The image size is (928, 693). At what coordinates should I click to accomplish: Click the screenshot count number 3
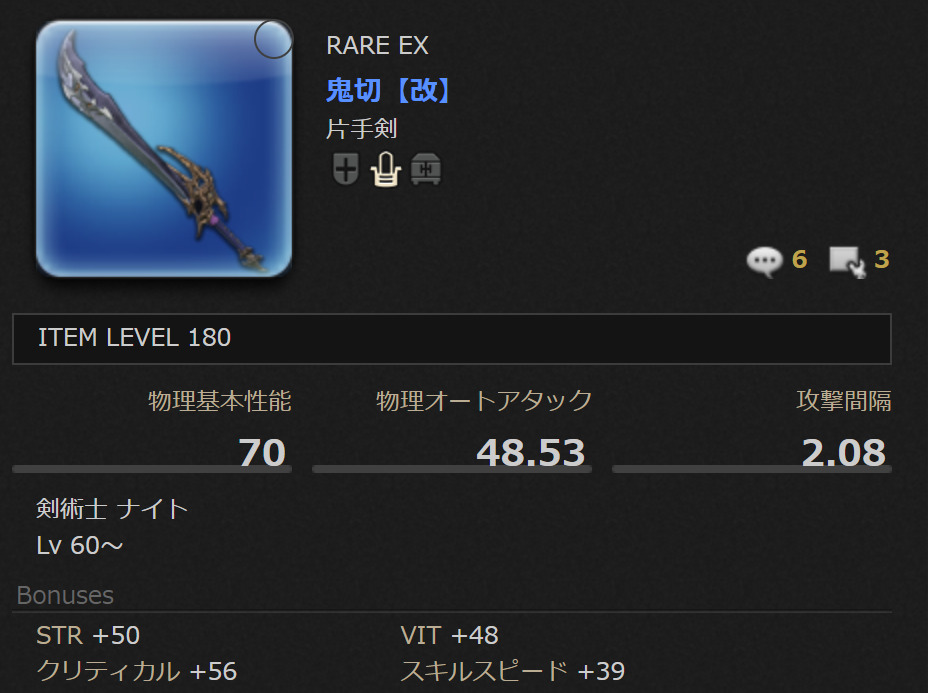click(x=882, y=259)
